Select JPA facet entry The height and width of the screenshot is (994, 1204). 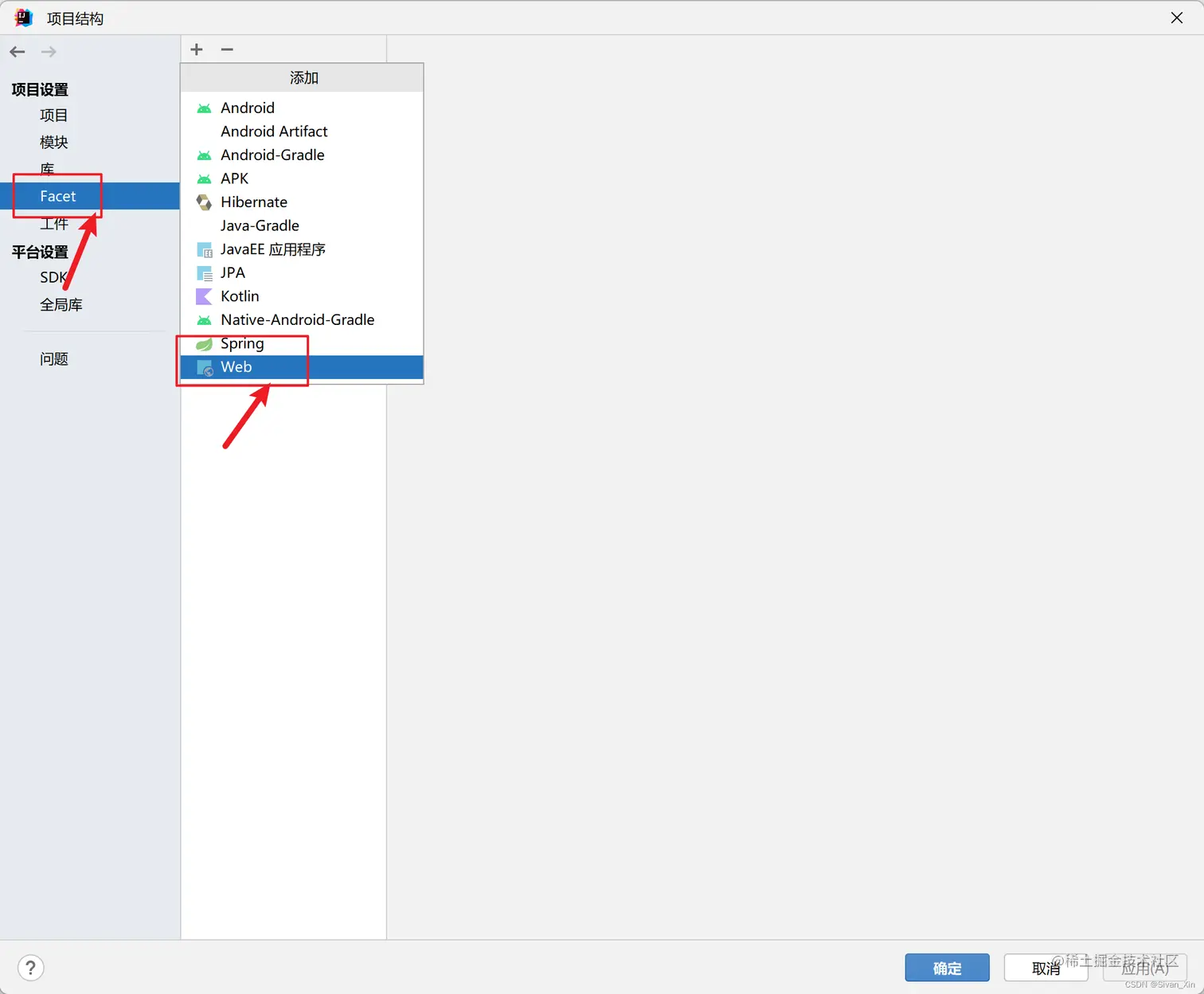point(302,272)
